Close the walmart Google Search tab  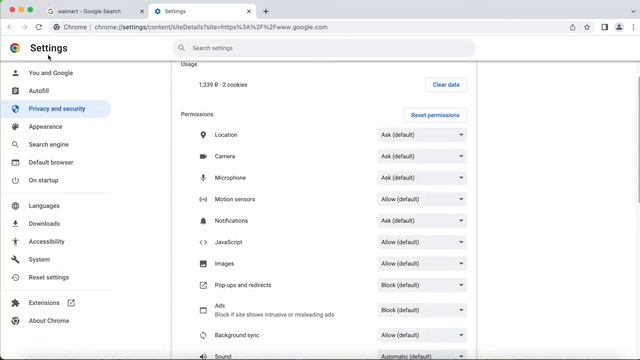click(142, 11)
